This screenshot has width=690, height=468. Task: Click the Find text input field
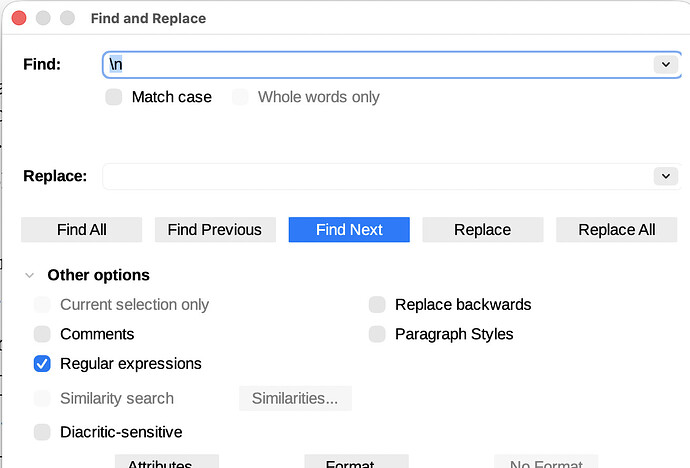pyautogui.click(x=378, y=64)
